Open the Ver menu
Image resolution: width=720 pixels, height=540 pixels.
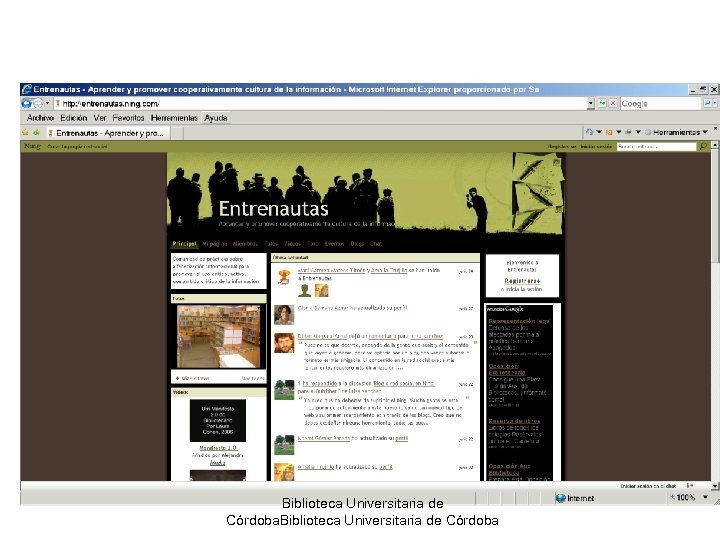click(x=100, y=118)
